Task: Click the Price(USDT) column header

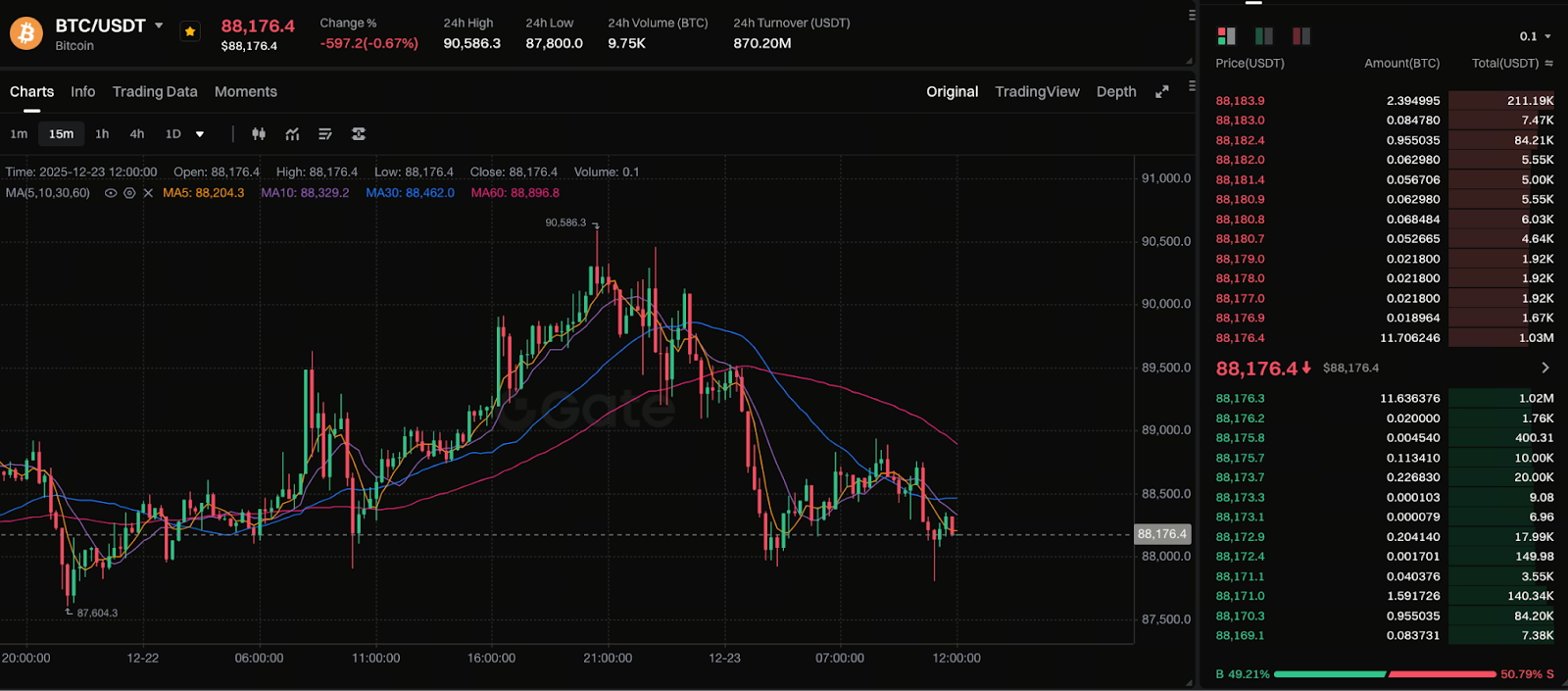Action: [1249, 63]
